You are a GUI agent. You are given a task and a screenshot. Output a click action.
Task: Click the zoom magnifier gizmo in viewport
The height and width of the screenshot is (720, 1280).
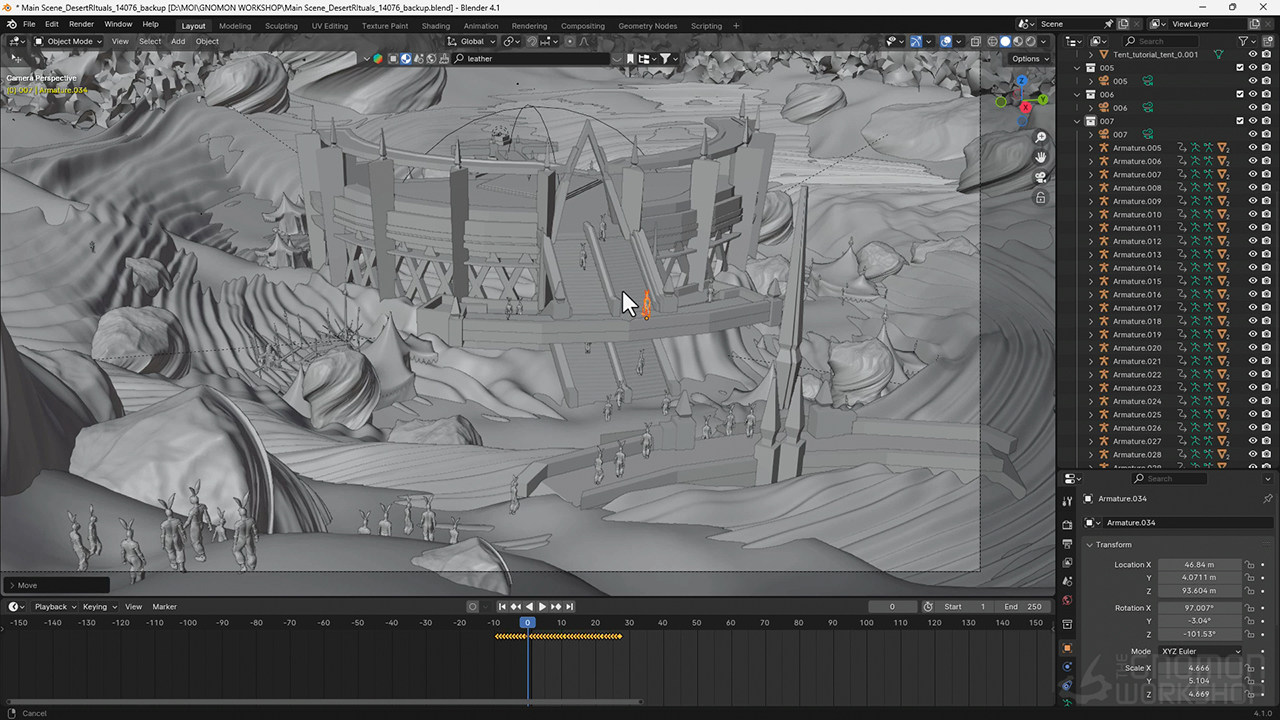1040,137
